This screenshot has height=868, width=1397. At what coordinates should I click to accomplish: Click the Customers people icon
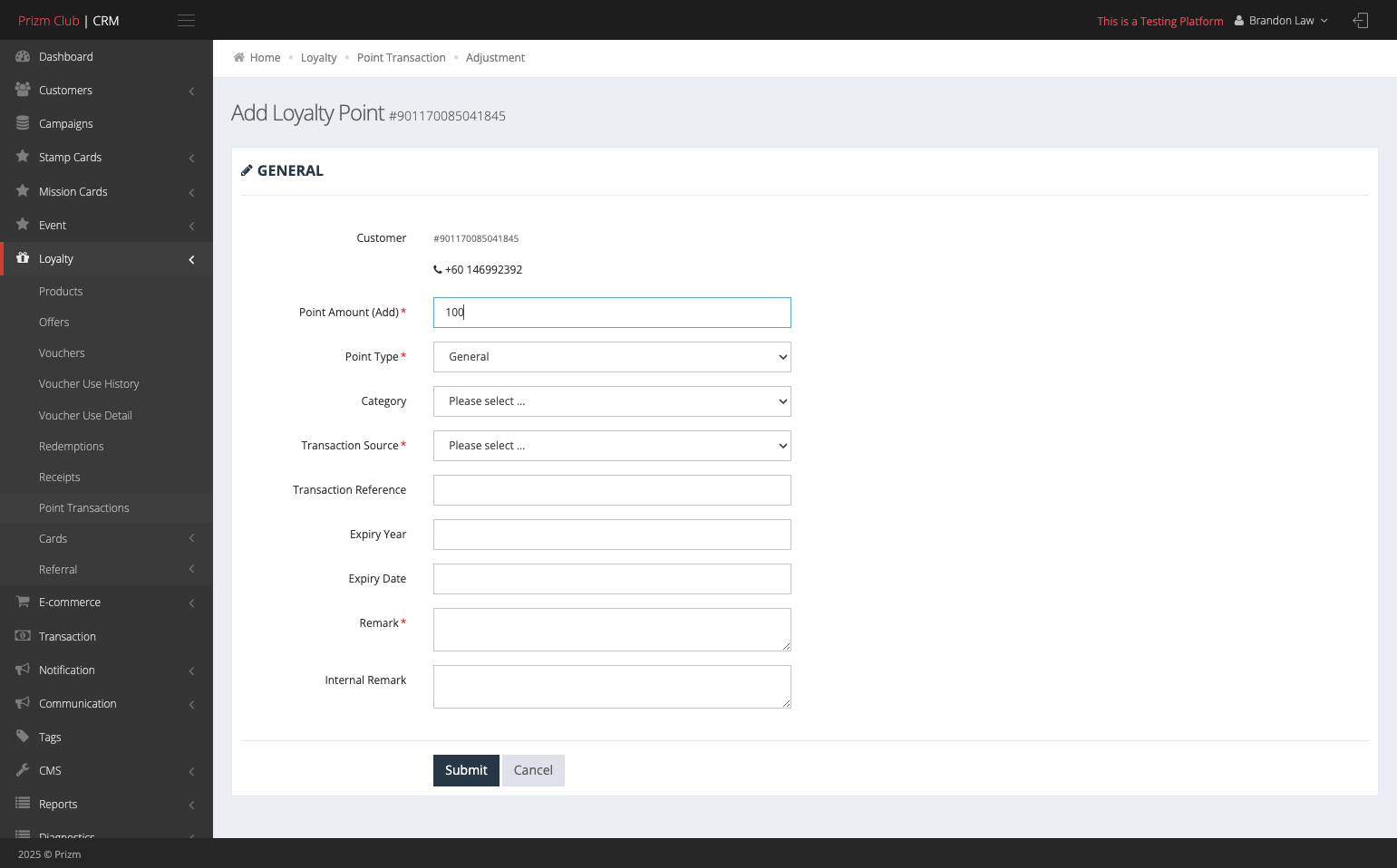(23, 90)
